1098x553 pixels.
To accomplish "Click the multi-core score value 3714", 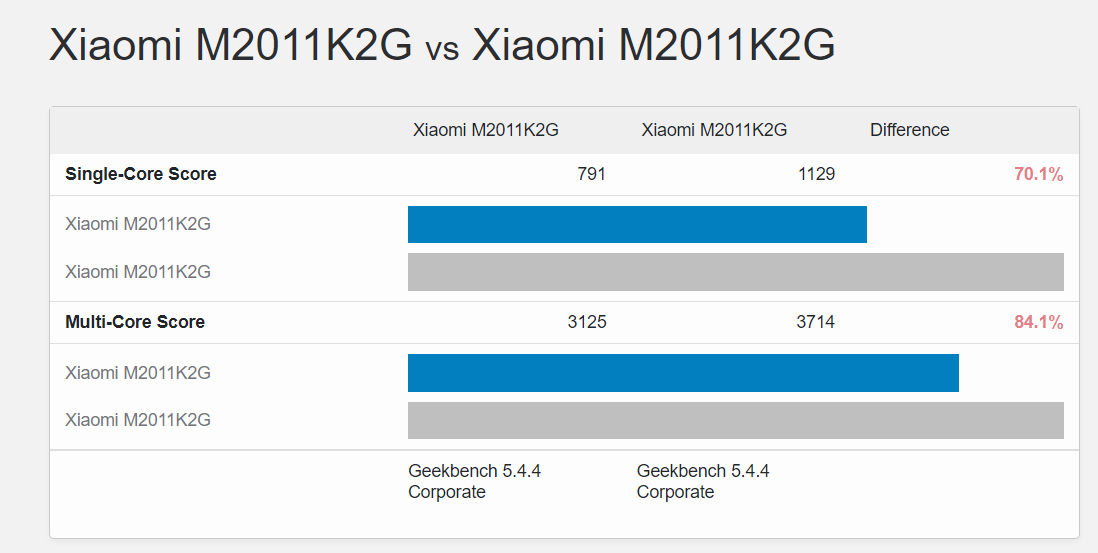I will 815,322.
